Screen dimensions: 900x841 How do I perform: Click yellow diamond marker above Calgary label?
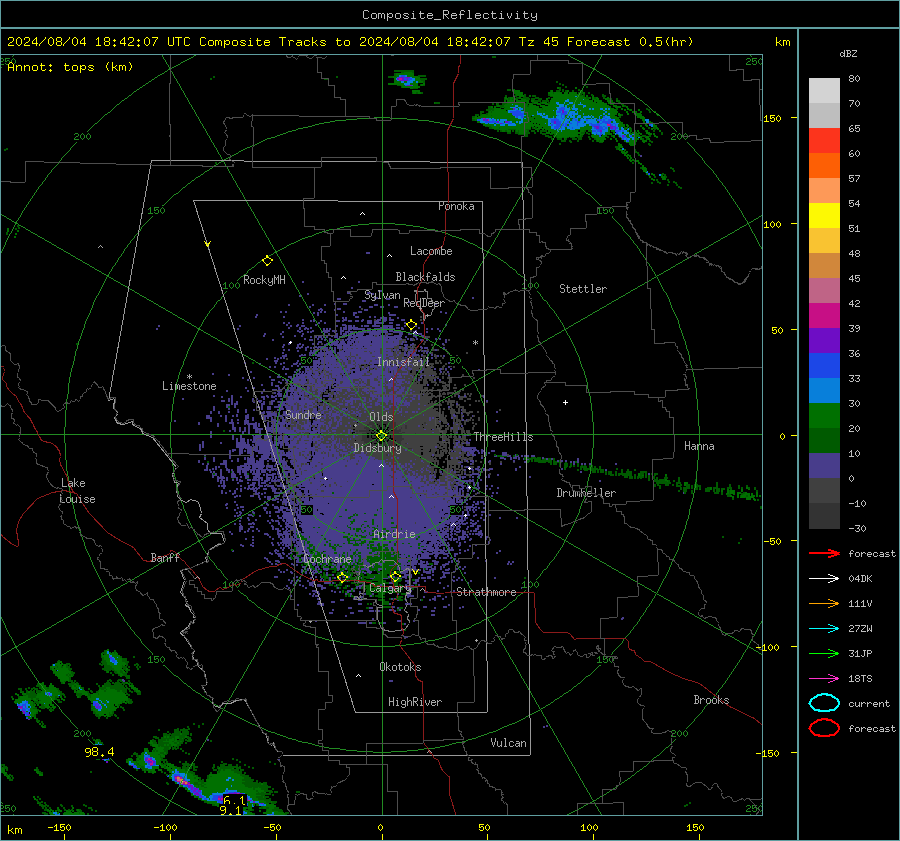(395, 576)
